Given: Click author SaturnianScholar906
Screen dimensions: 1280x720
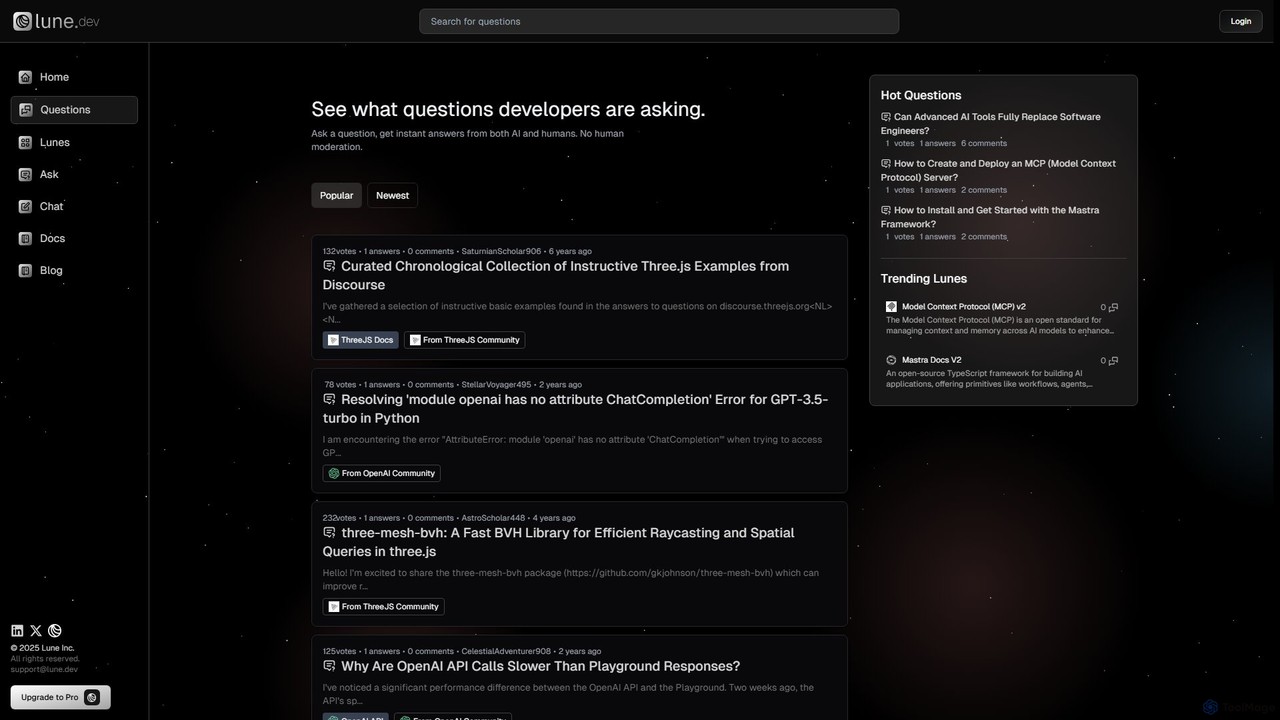Looking at the screenshot, I should coord(501,251).
